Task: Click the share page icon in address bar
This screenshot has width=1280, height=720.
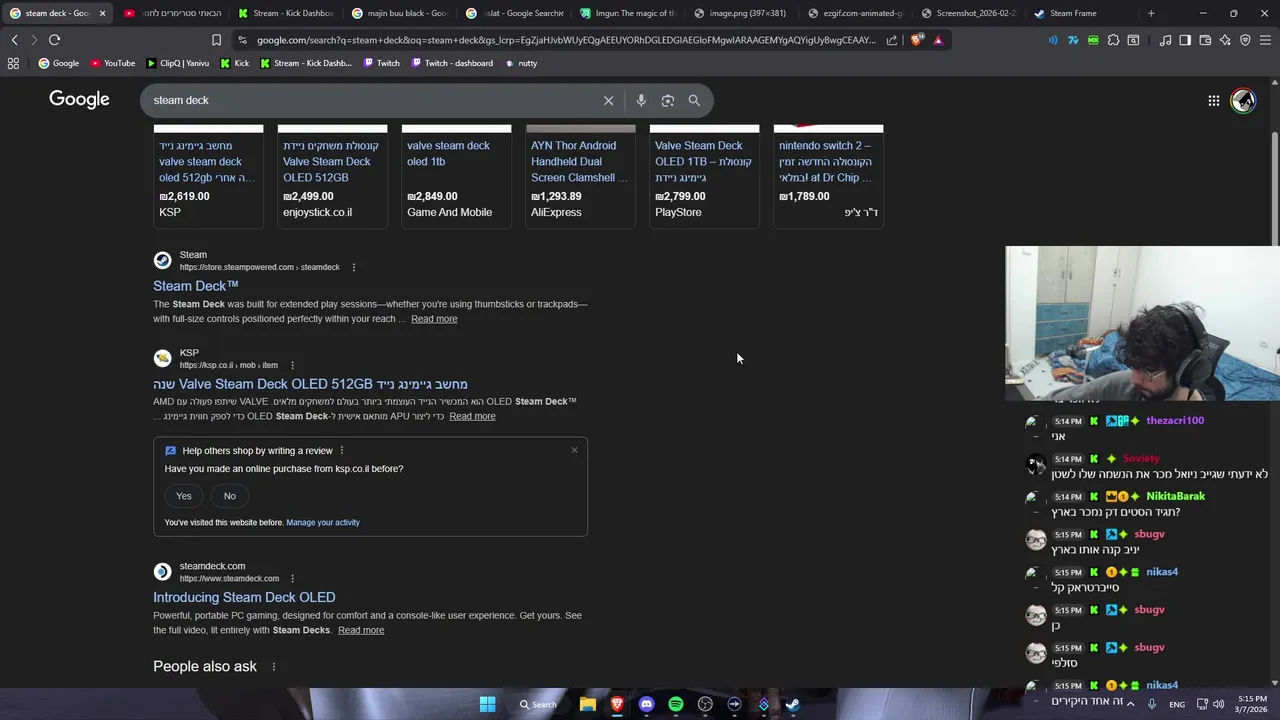Action: 892,40
